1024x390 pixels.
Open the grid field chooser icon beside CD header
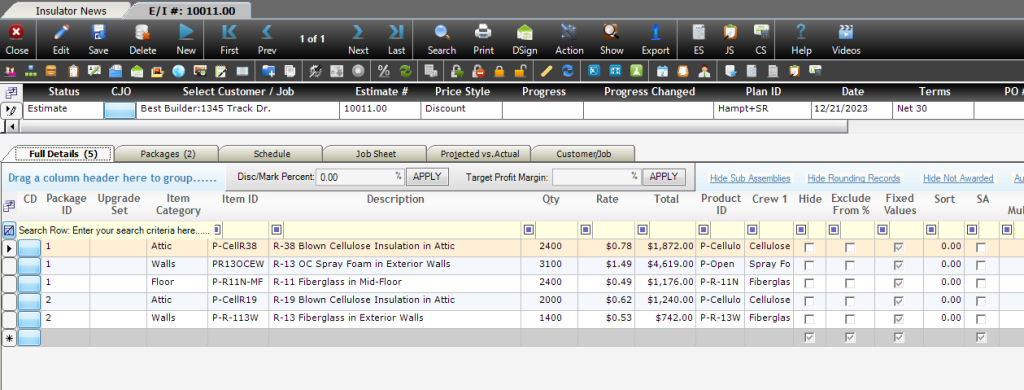[x=9, y=206]
